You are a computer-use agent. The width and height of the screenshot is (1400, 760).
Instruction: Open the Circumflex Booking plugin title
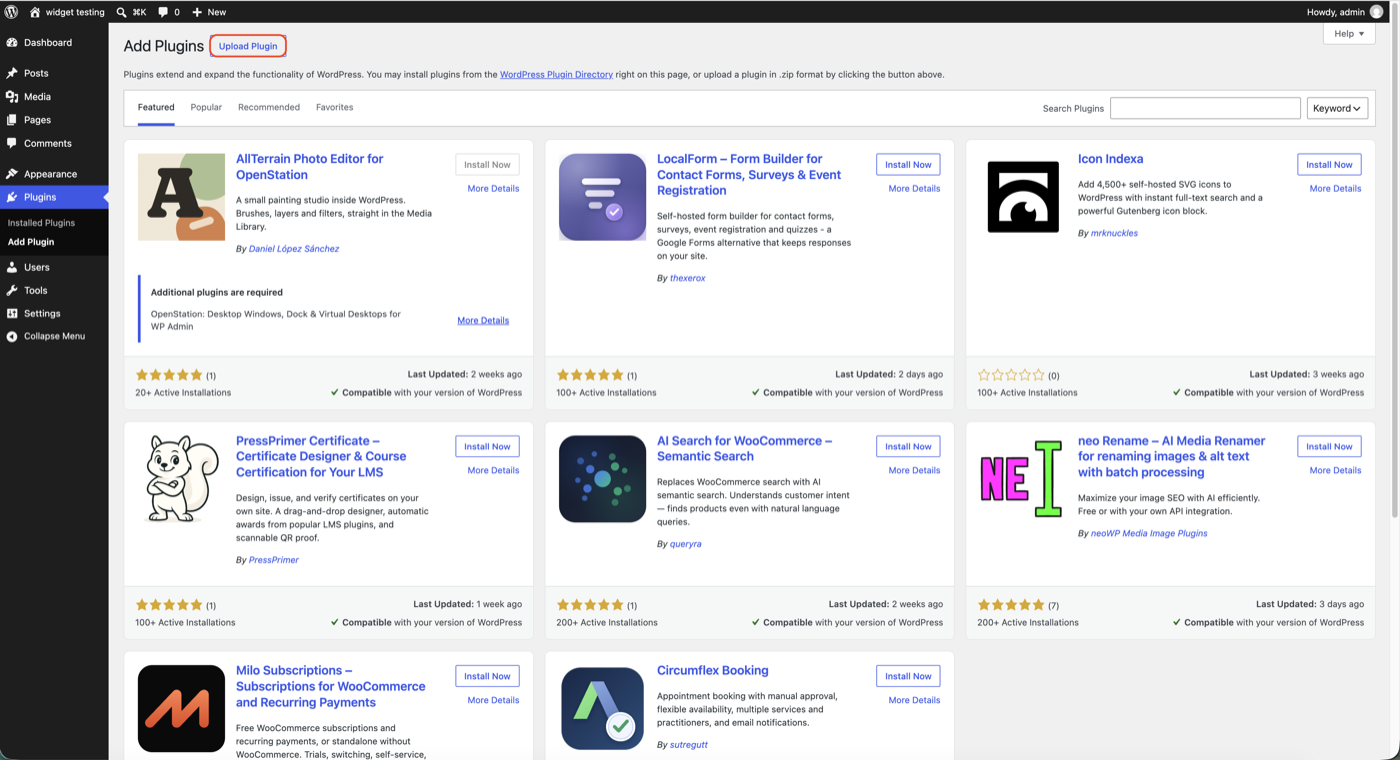pos(713,671)
